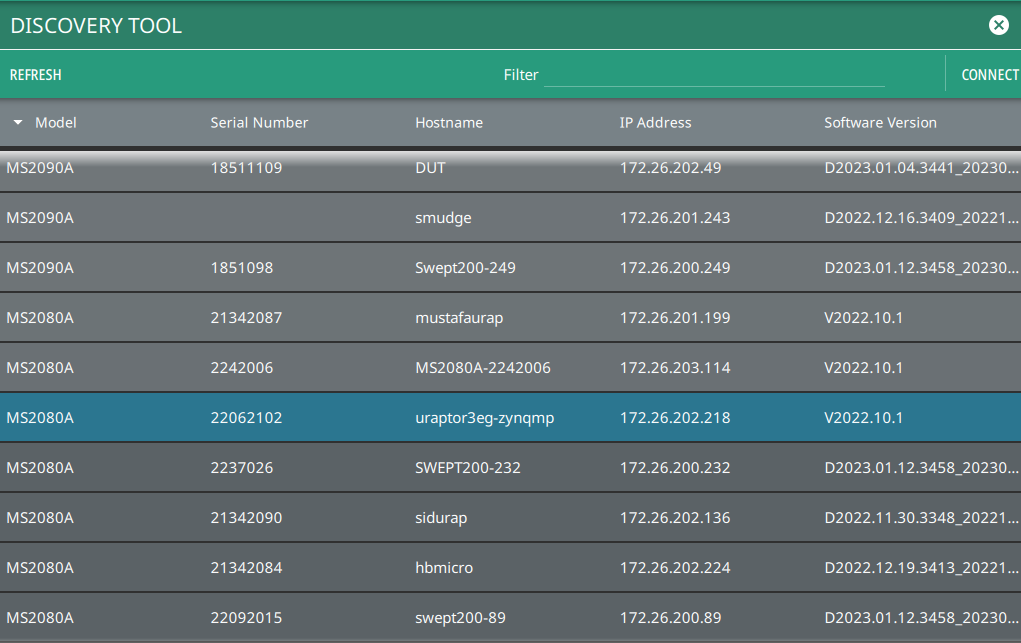The width and height of the screenshot is (1021, 643).
Task: Pick the MS2080A-2242006 hostname row
Action: [x=482, y=368]
